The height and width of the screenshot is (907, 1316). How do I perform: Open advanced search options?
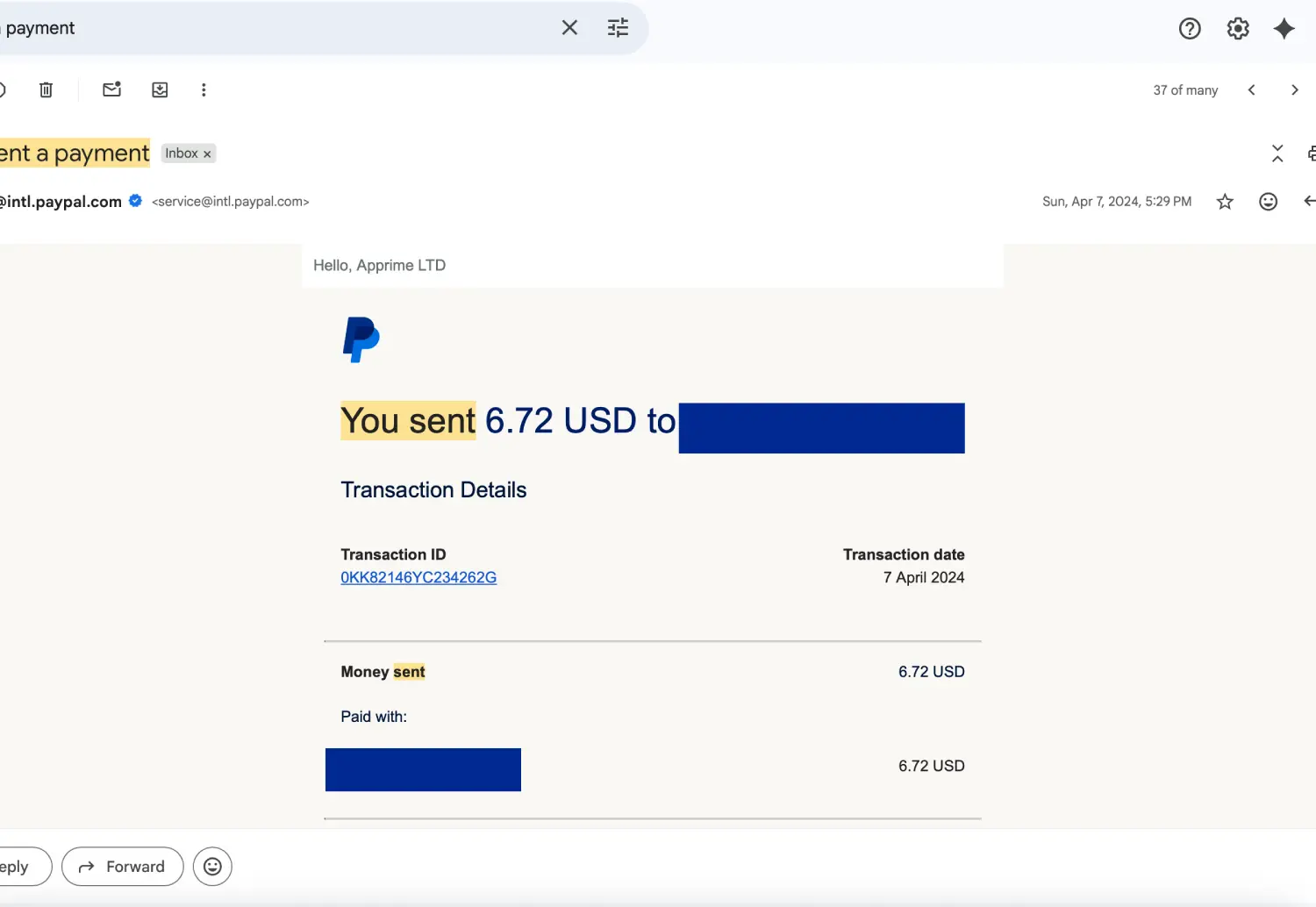618,27
